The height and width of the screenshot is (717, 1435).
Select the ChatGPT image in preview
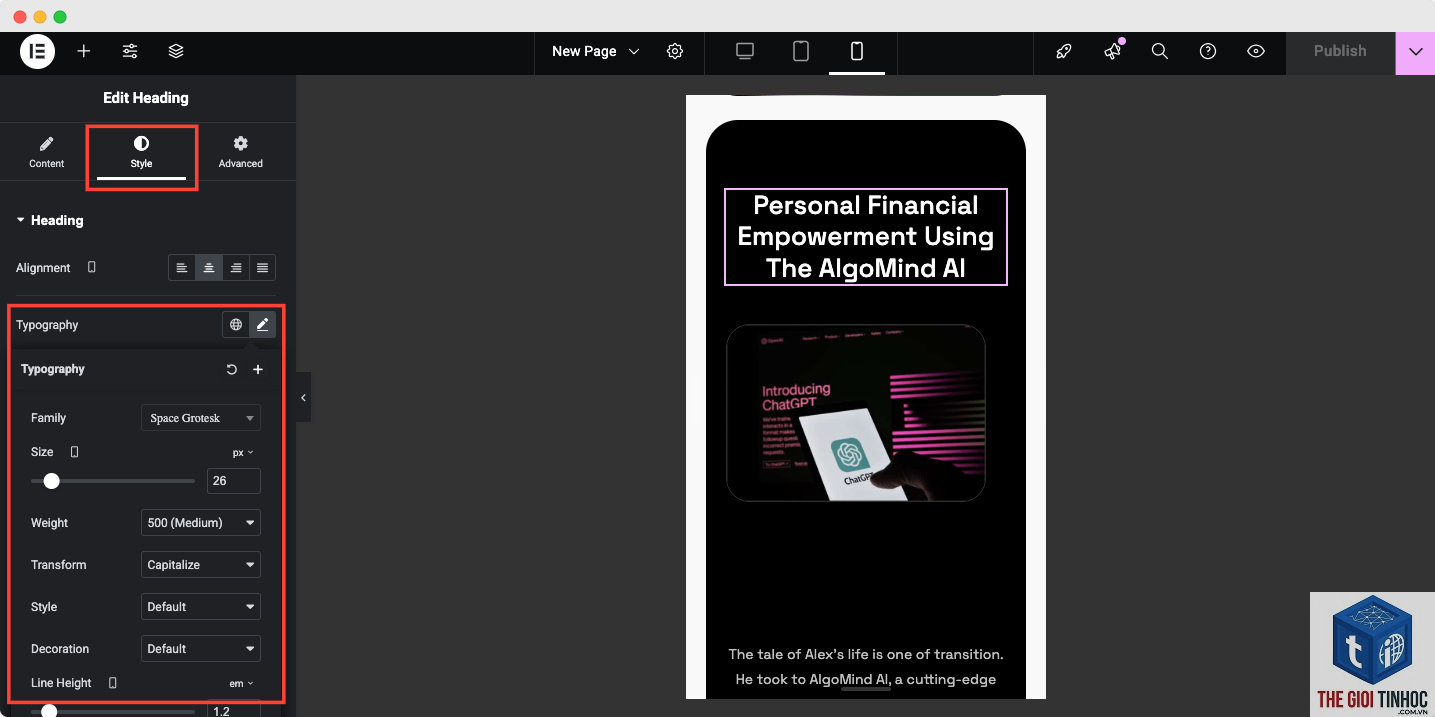click(856, 412)
